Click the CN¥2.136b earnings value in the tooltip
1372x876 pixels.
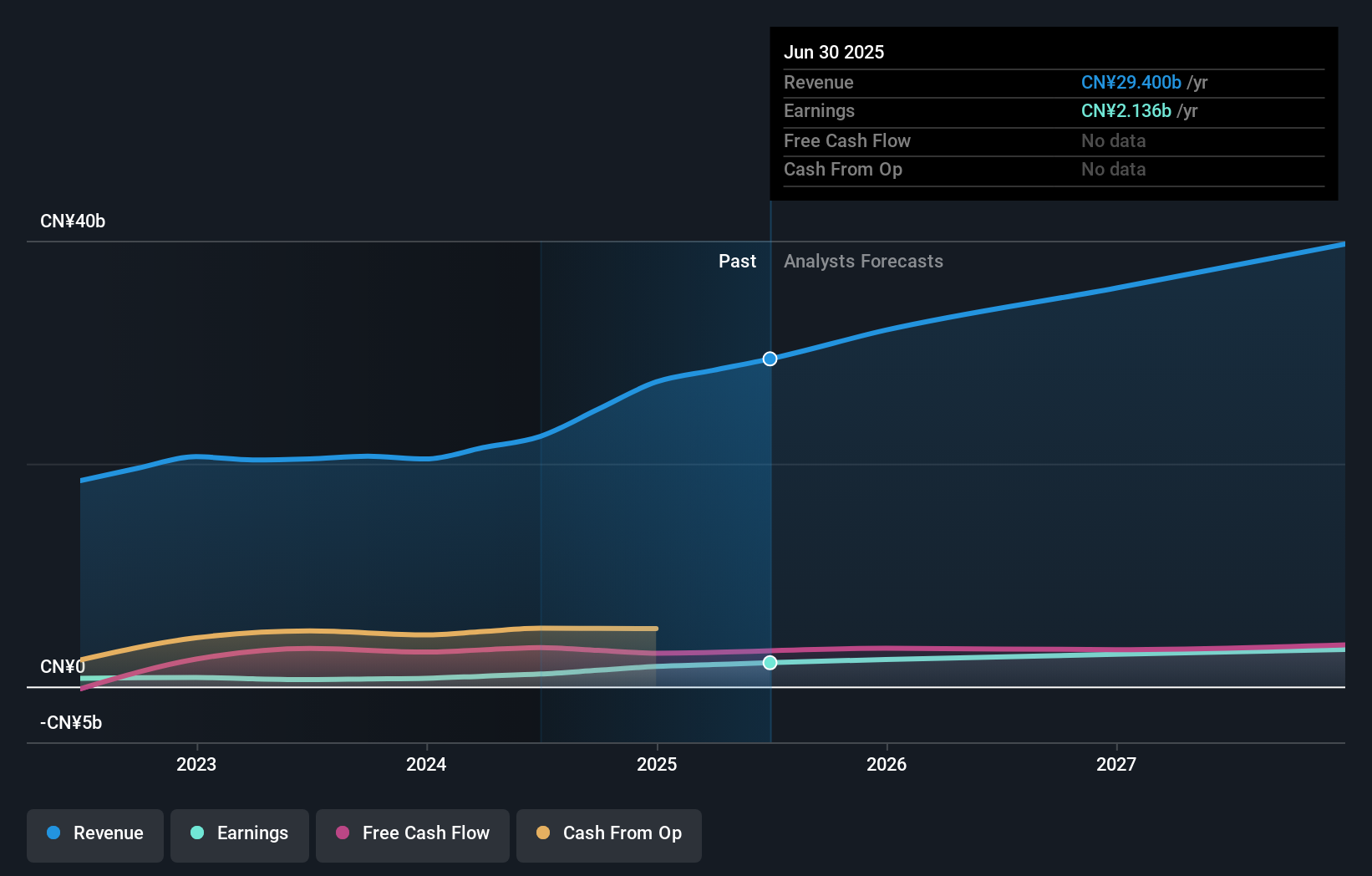[1126, 111]
